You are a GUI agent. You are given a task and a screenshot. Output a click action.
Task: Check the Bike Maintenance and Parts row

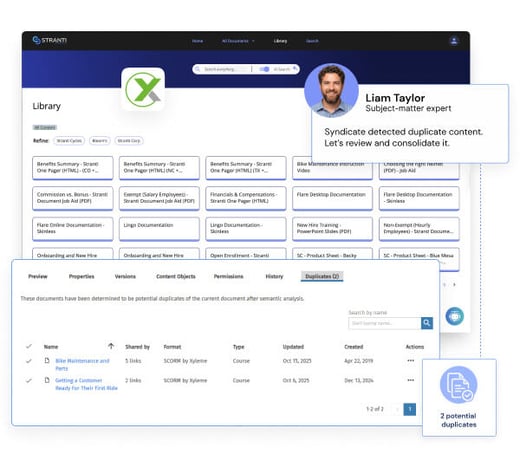click(x=29, y=361)
